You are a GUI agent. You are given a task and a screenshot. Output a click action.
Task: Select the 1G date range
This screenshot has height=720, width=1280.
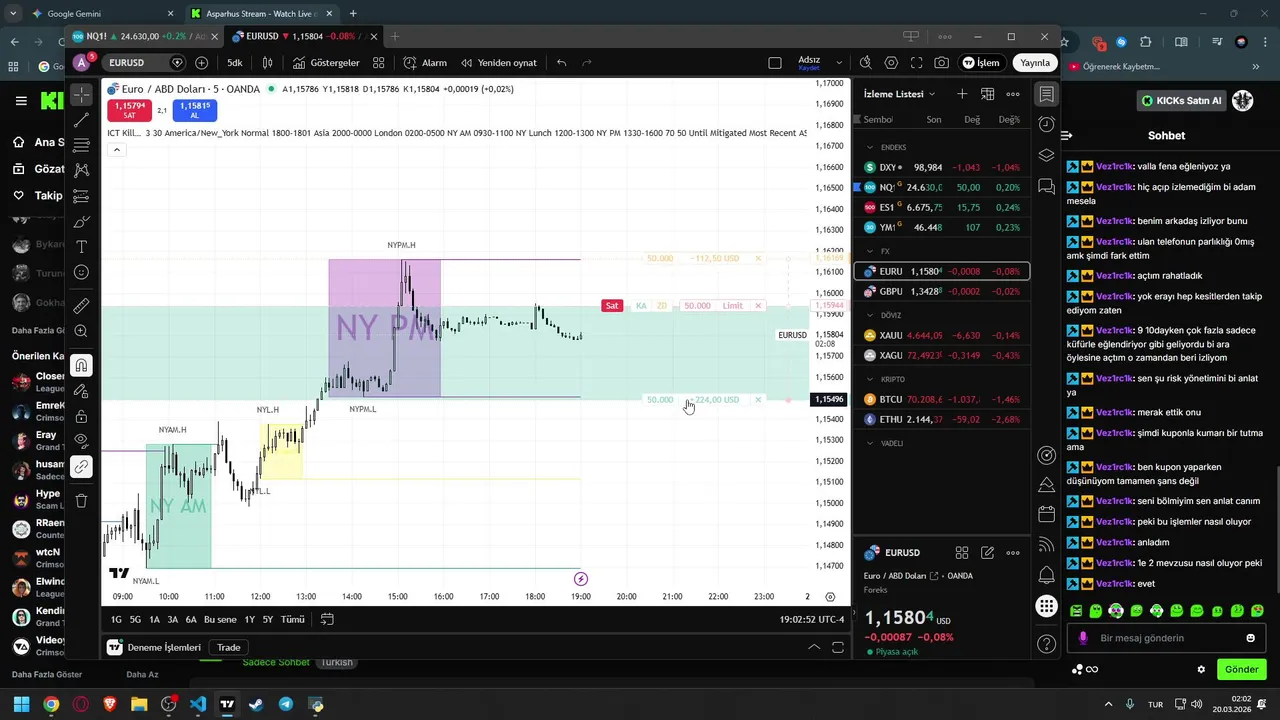pyautogui.click(x=116, y=619)
